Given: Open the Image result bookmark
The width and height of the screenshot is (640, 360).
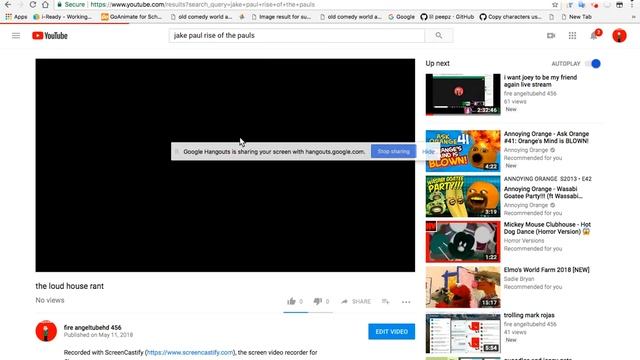Looking at the screenshot, I should tap(281, 17).
